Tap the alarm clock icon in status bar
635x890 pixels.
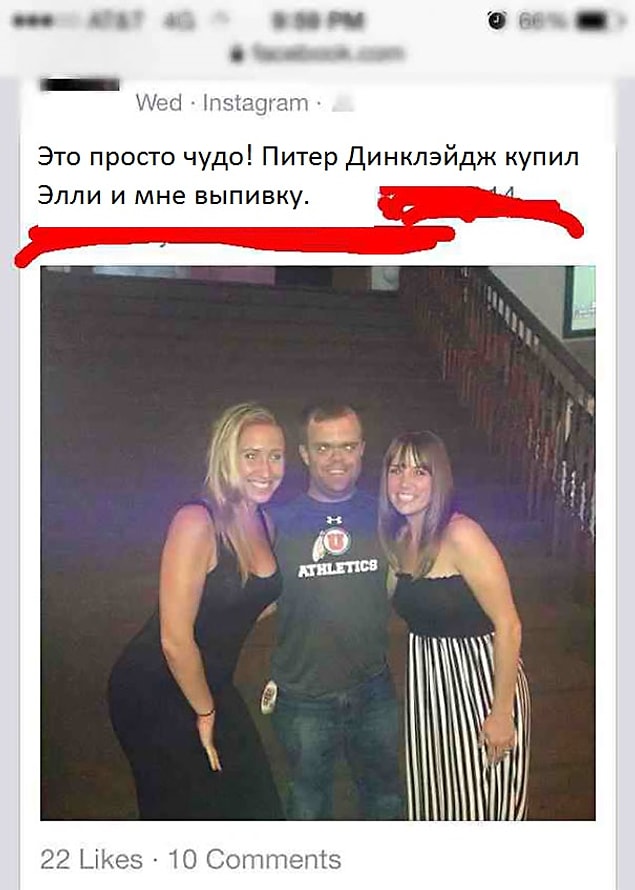(x=497, y=21)
